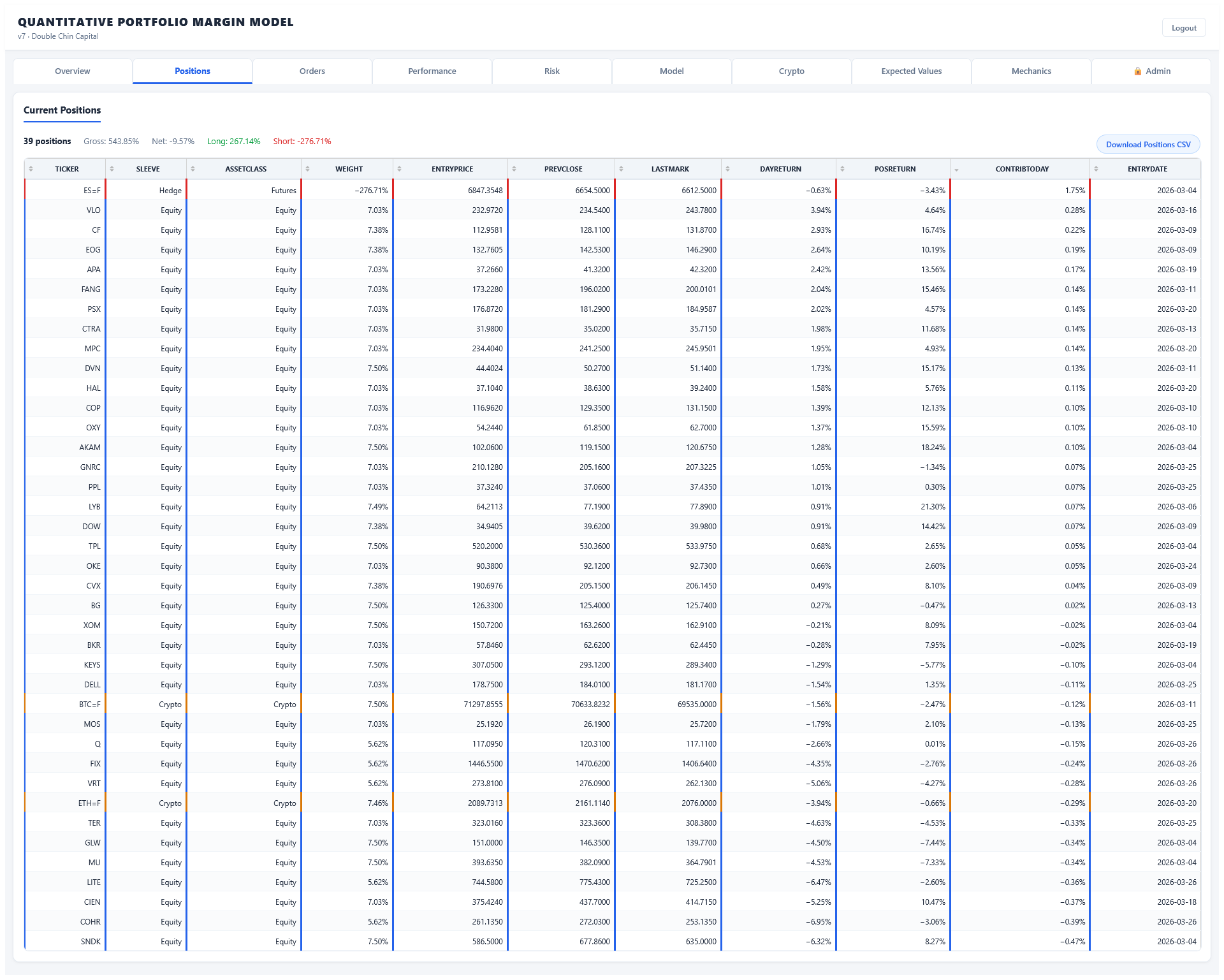Click the PREVCLOSE column sort icon
1224x980 pixels.
(514, 169)
